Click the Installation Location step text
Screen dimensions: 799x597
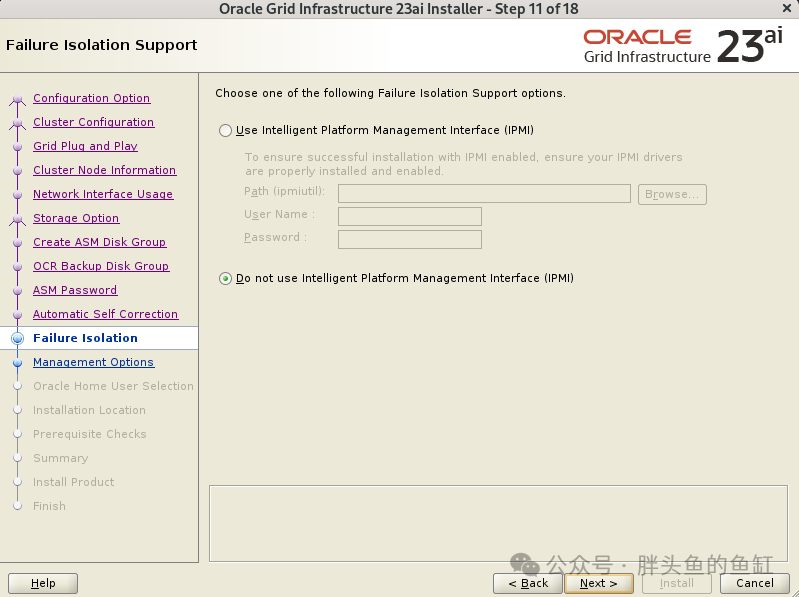[x=89, y=410]
